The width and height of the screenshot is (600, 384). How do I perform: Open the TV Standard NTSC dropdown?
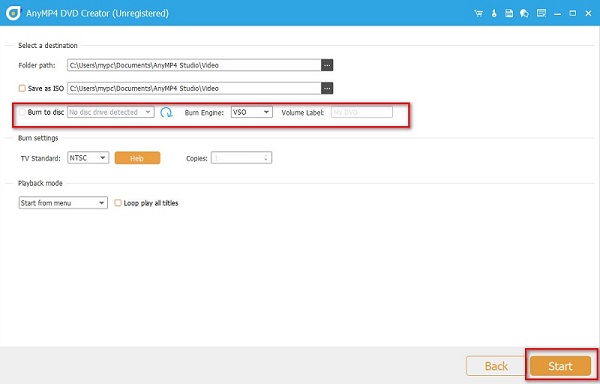88,158
